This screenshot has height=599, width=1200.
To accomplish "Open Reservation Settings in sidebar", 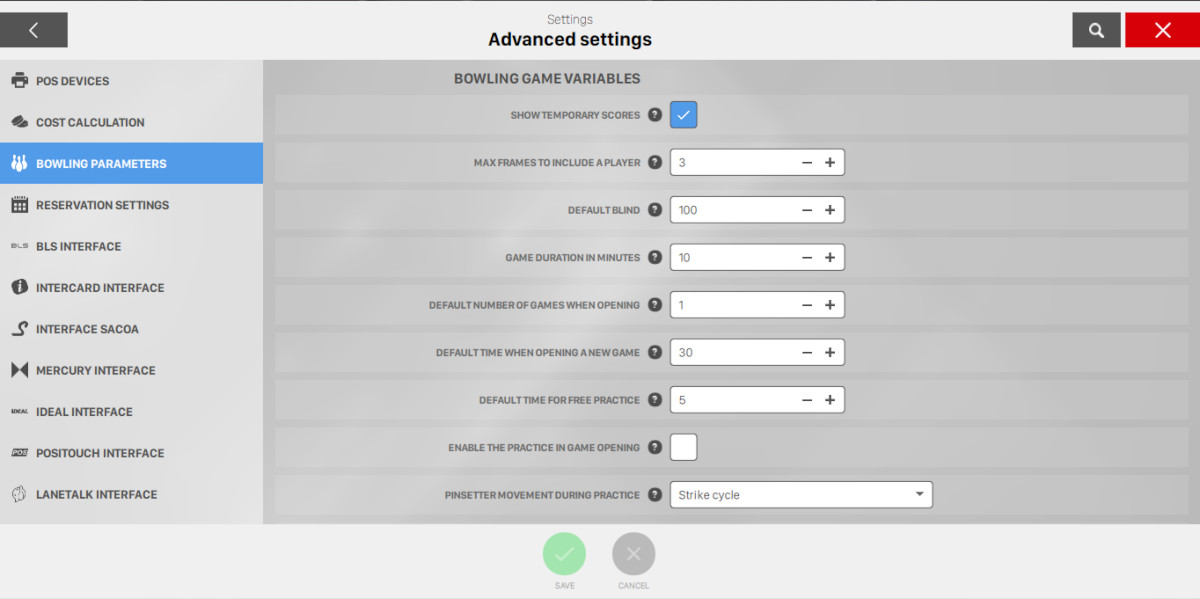I will click(x=102, y=205).
